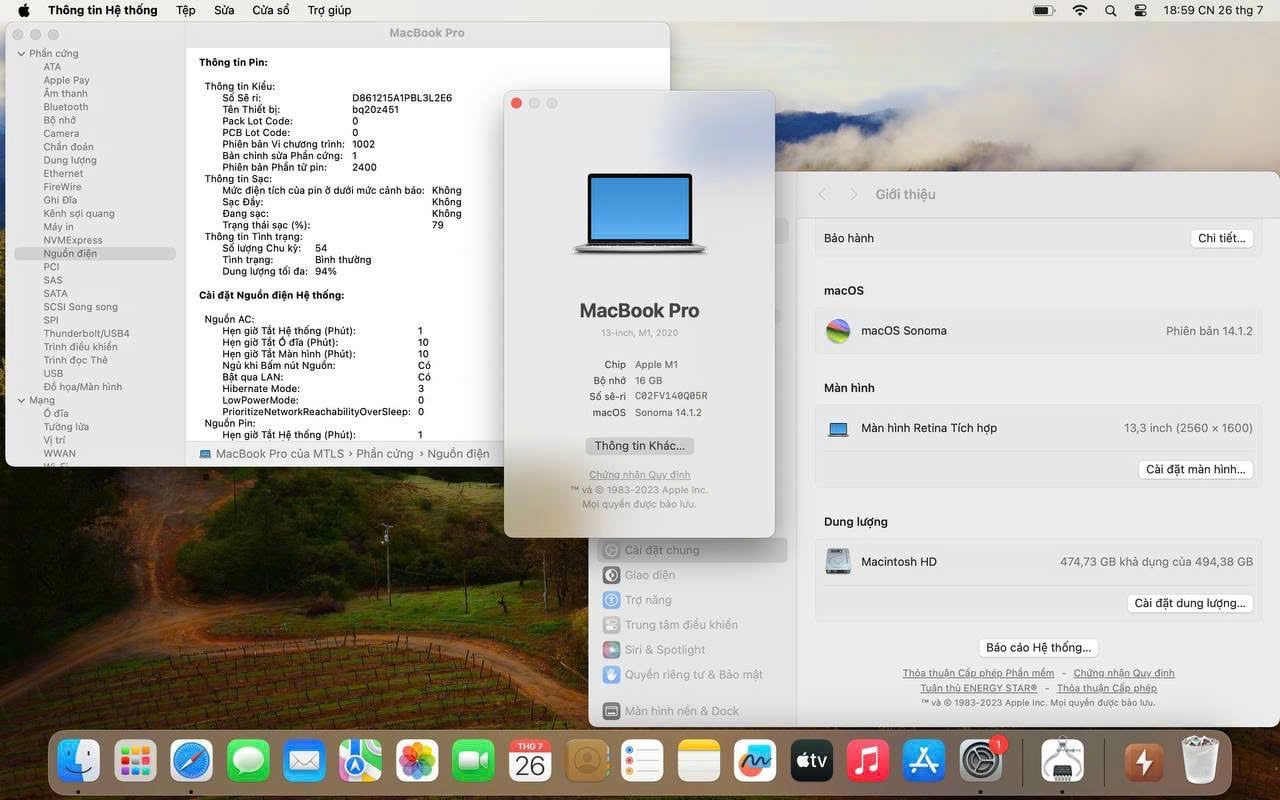This screenshot has width=1280, height=800.
Task: Open Màn hình nền & Dock settings
Action: (x=692, y=711)
